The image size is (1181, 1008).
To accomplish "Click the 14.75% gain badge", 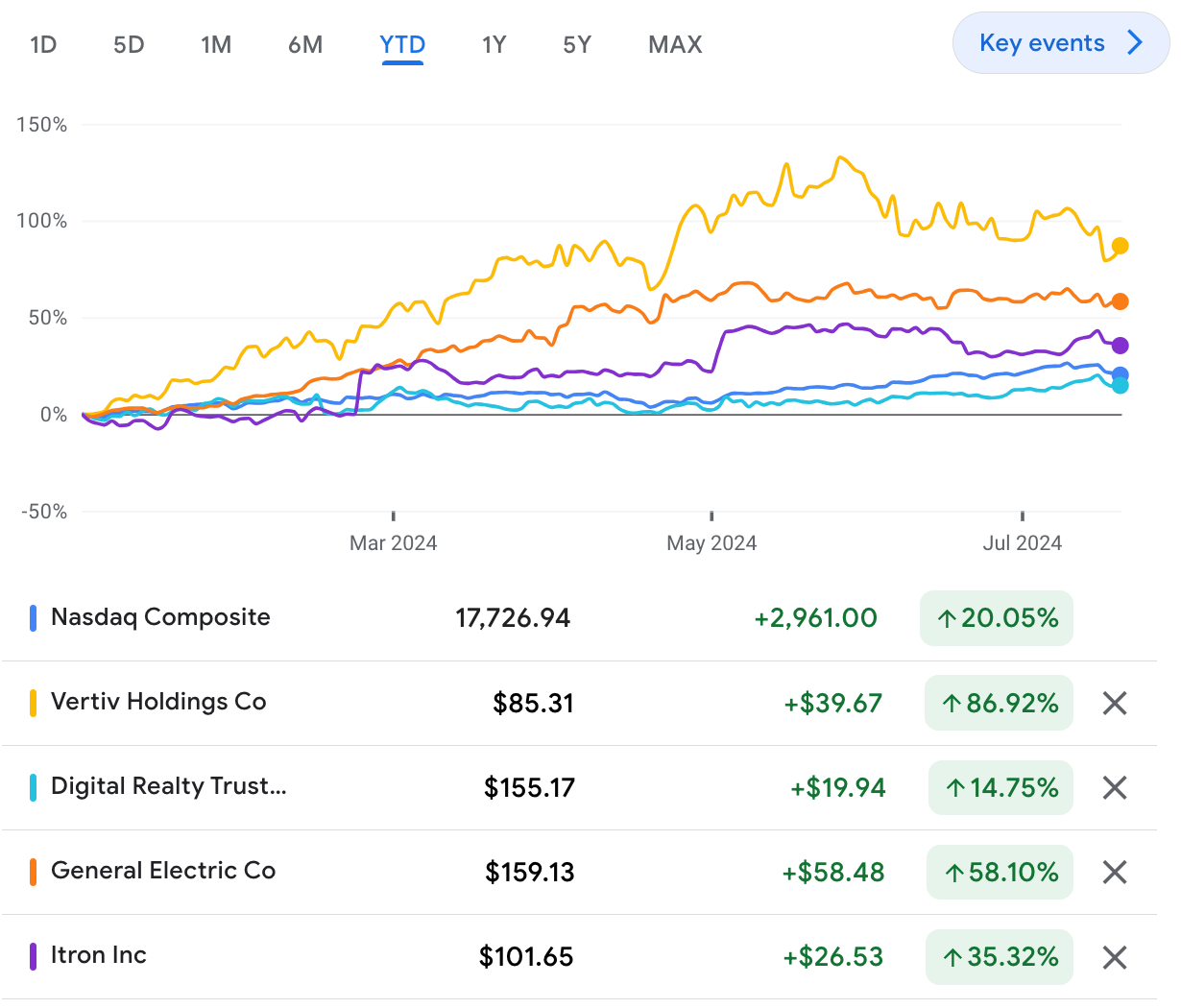I will (x=1000, y=787).
